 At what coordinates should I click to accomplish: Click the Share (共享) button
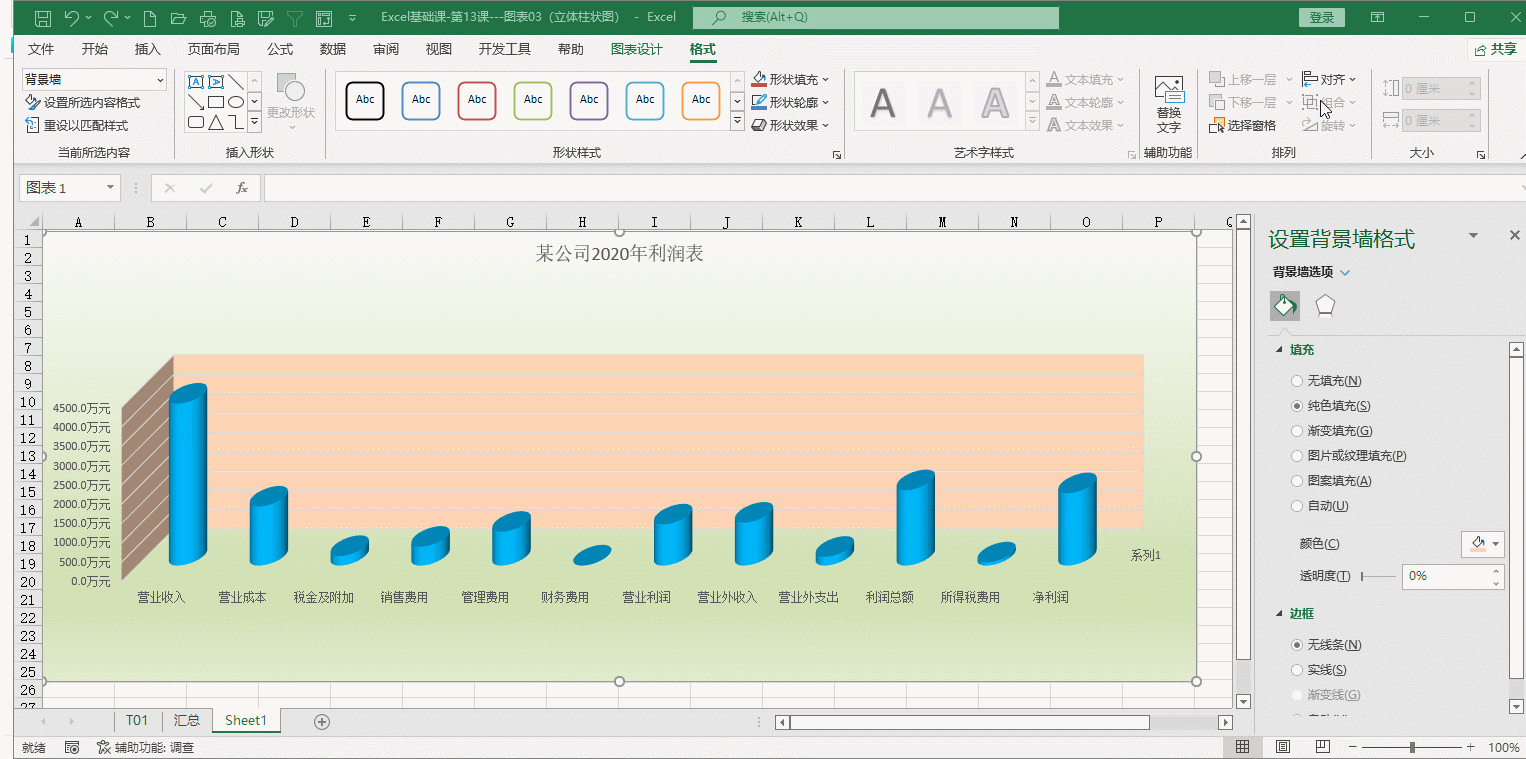pyautogui.click(x=1495, y=49)
